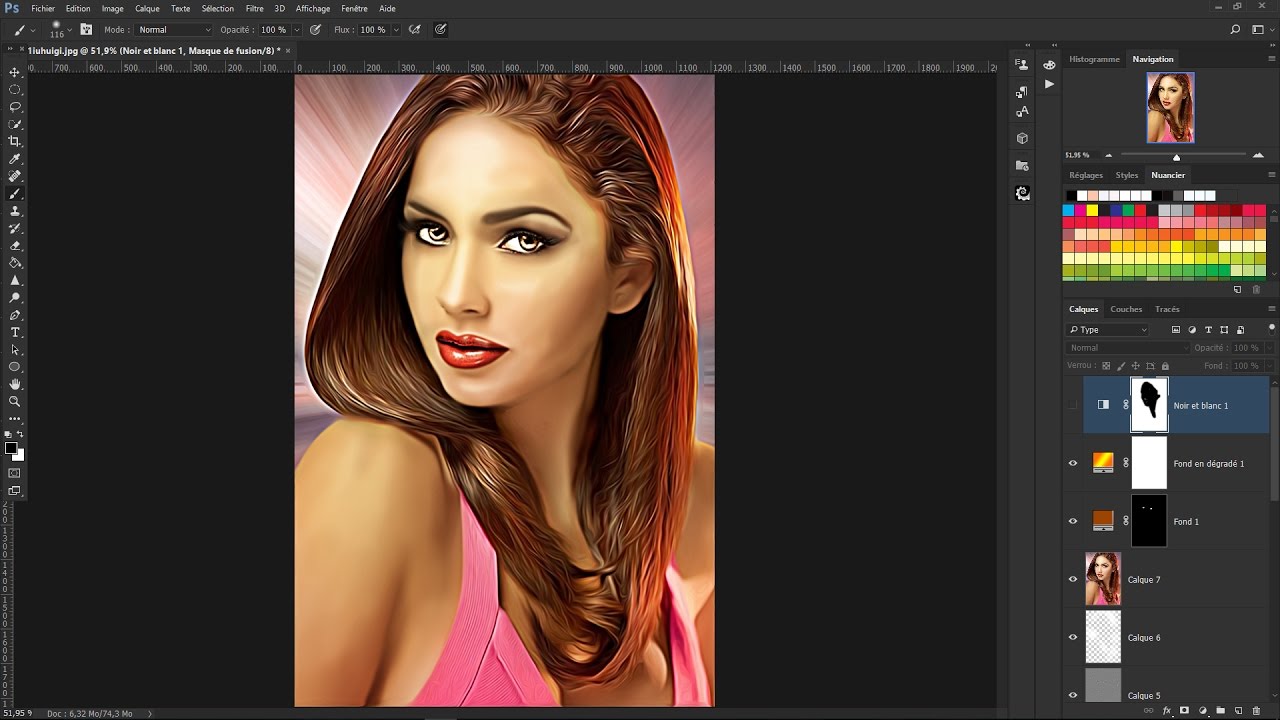This screenshot has height=720, width=1280.
Task: Select the Hand tool
Action: (x=15, y=384)
